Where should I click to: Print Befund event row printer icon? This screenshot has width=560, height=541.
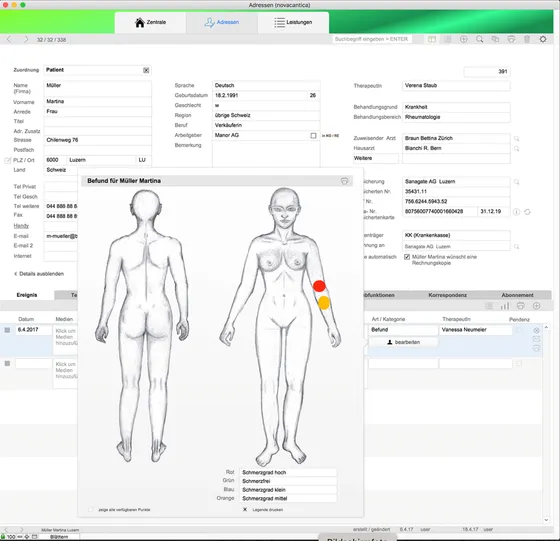536,349
